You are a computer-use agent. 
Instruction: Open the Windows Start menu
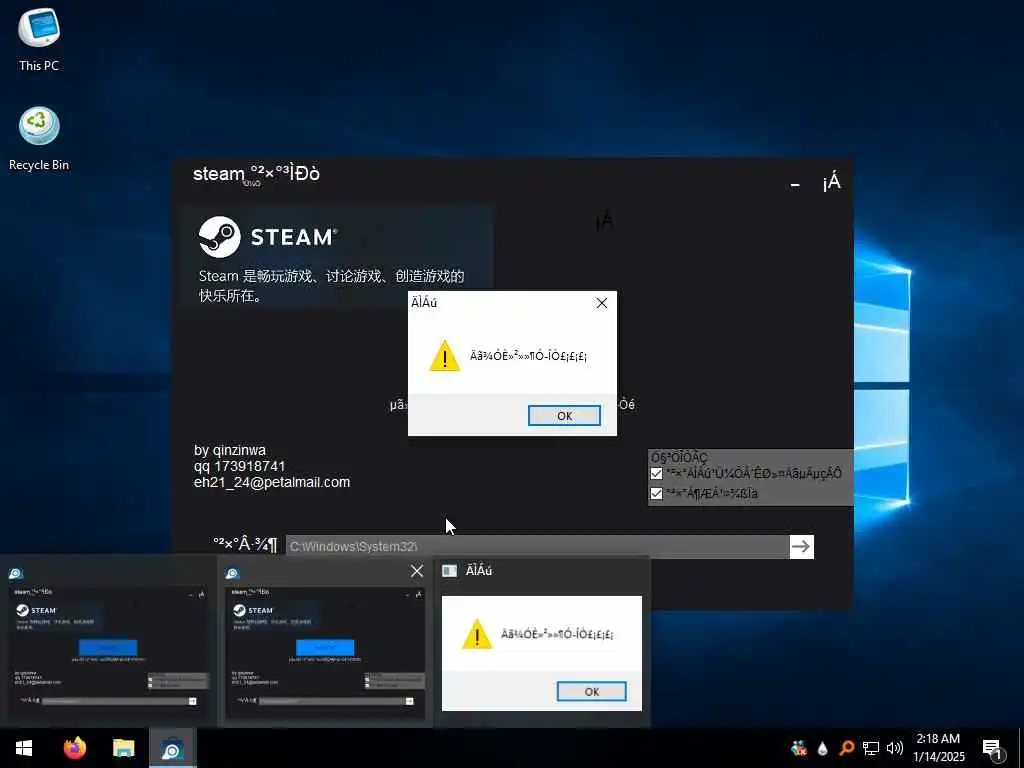pos(24,748)
